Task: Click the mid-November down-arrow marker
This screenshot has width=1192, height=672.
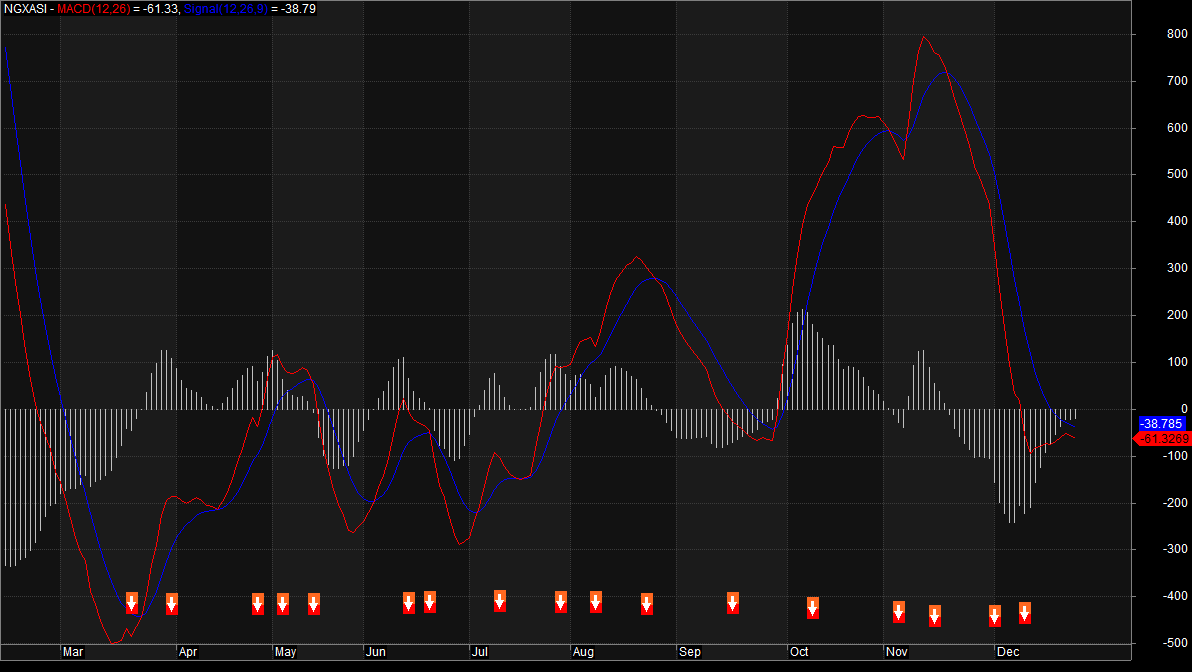Action: pyautogui.click(x=935, y=616)
